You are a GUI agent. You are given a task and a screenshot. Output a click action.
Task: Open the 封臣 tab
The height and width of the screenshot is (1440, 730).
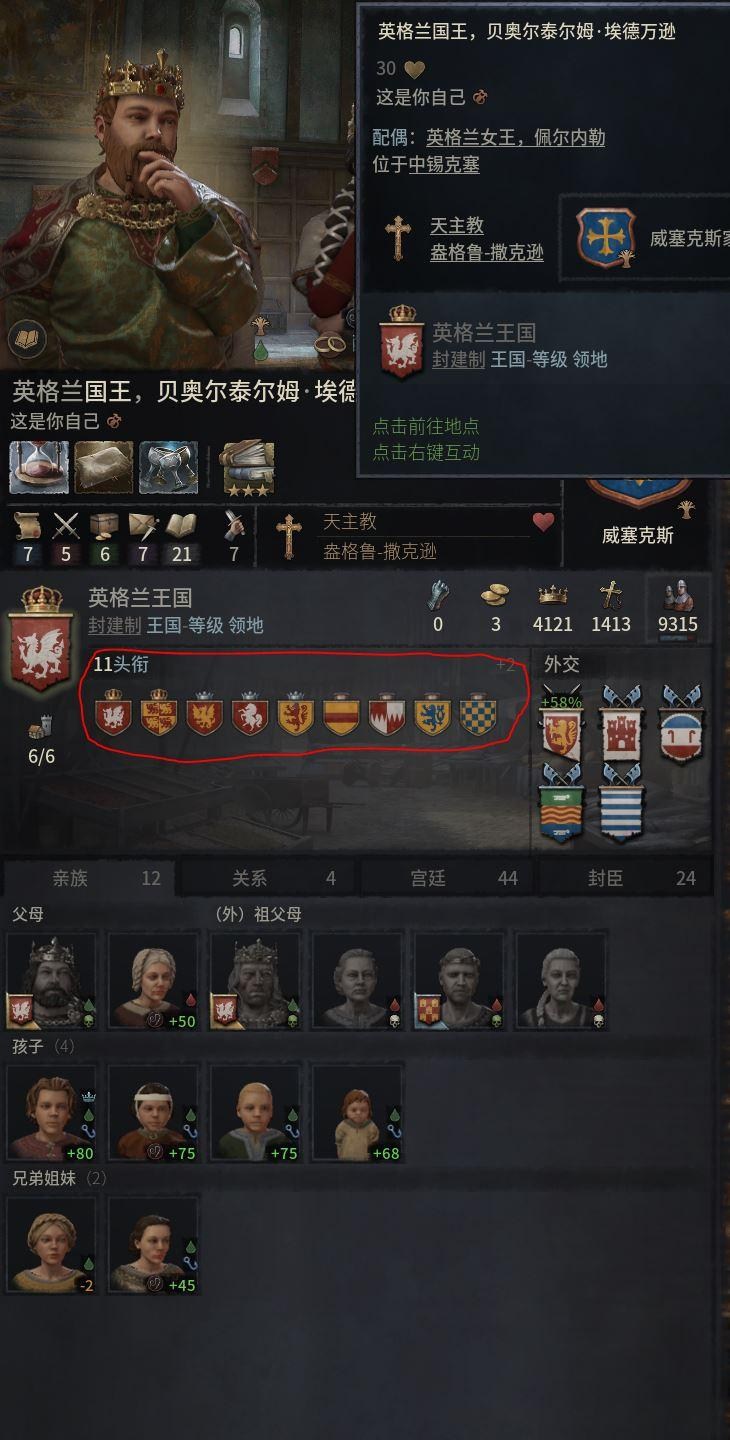[606, 878]
